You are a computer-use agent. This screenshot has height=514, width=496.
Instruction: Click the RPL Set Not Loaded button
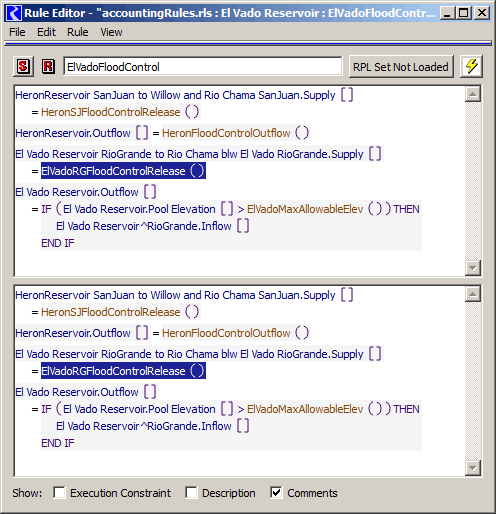[x=401, y=67]
